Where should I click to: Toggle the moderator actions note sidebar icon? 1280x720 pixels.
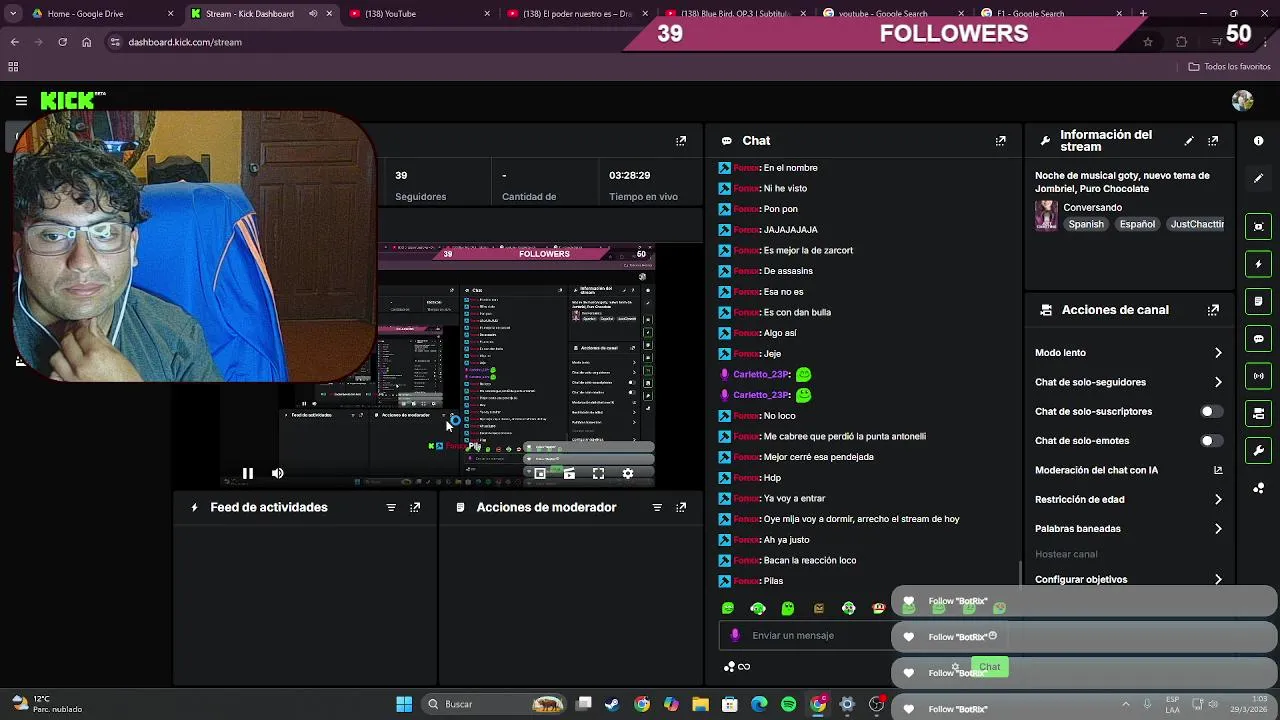pyautogui.click(x=1258, y=301)
